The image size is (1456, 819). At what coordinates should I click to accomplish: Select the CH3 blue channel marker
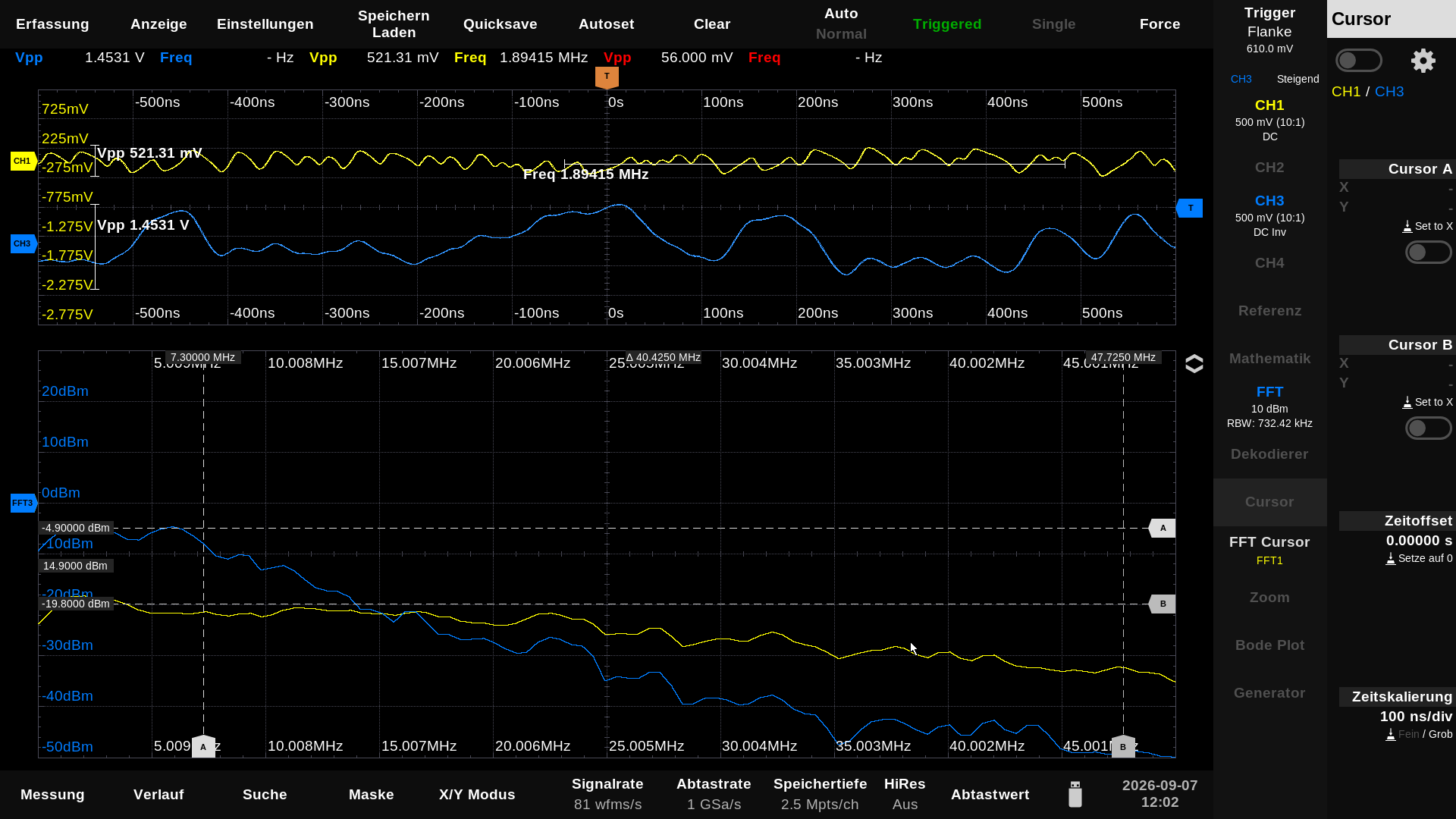[24, 243]
